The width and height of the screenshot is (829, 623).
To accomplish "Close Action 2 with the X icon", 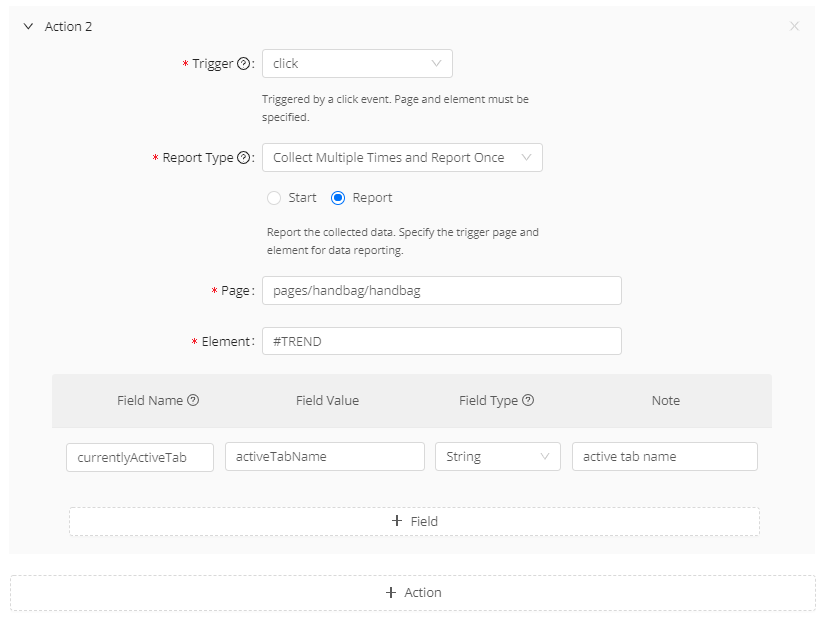I will coord(794,27).
